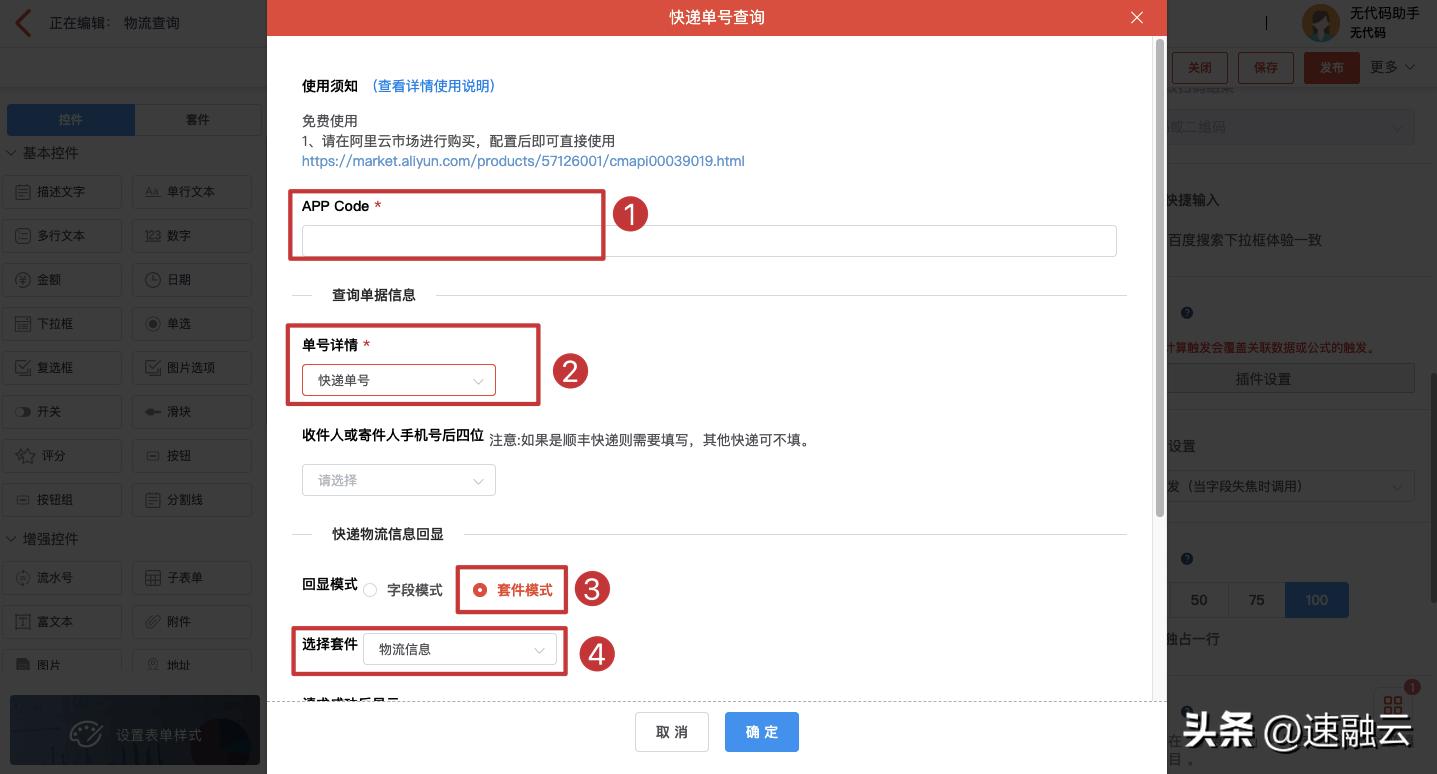Open the 单号详情 快递单号 dropdown
Screen dimensions: 1437x774
click(398, 380)
